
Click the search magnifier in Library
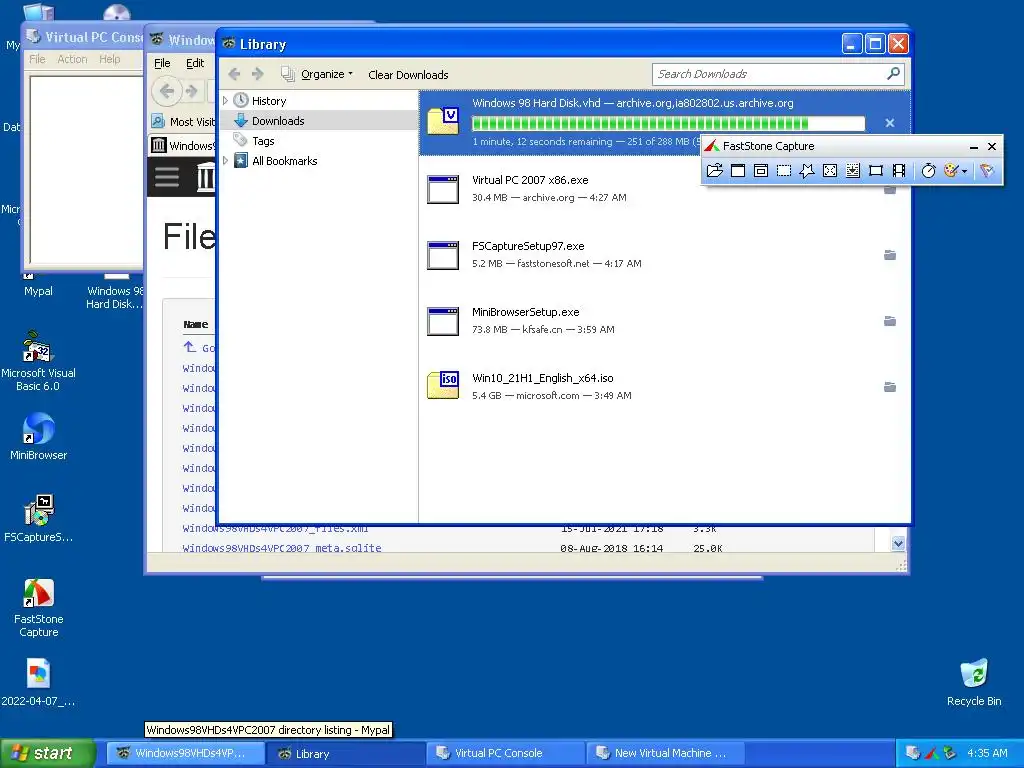pyautogui.click(x=894, y=74)
